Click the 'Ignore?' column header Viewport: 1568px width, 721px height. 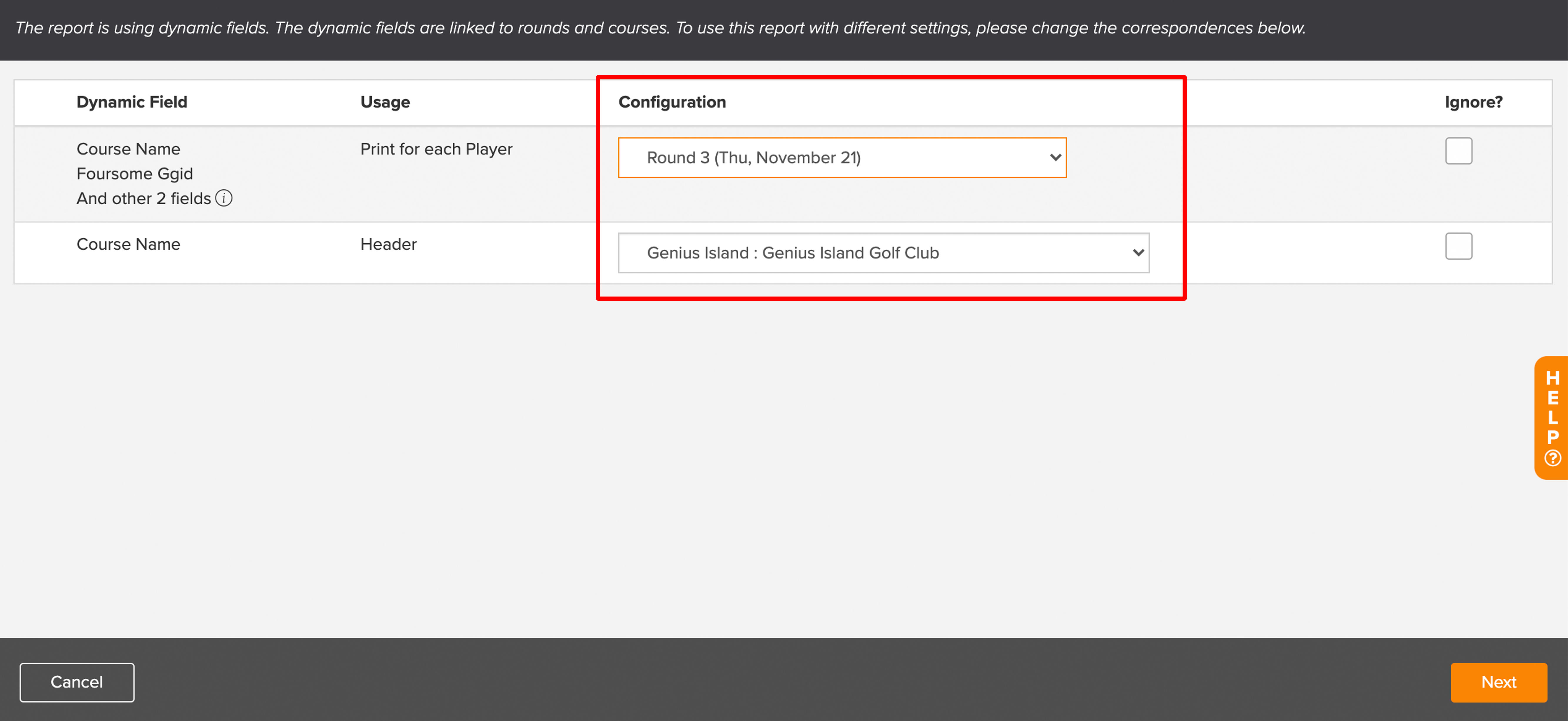coord(1474,102)
